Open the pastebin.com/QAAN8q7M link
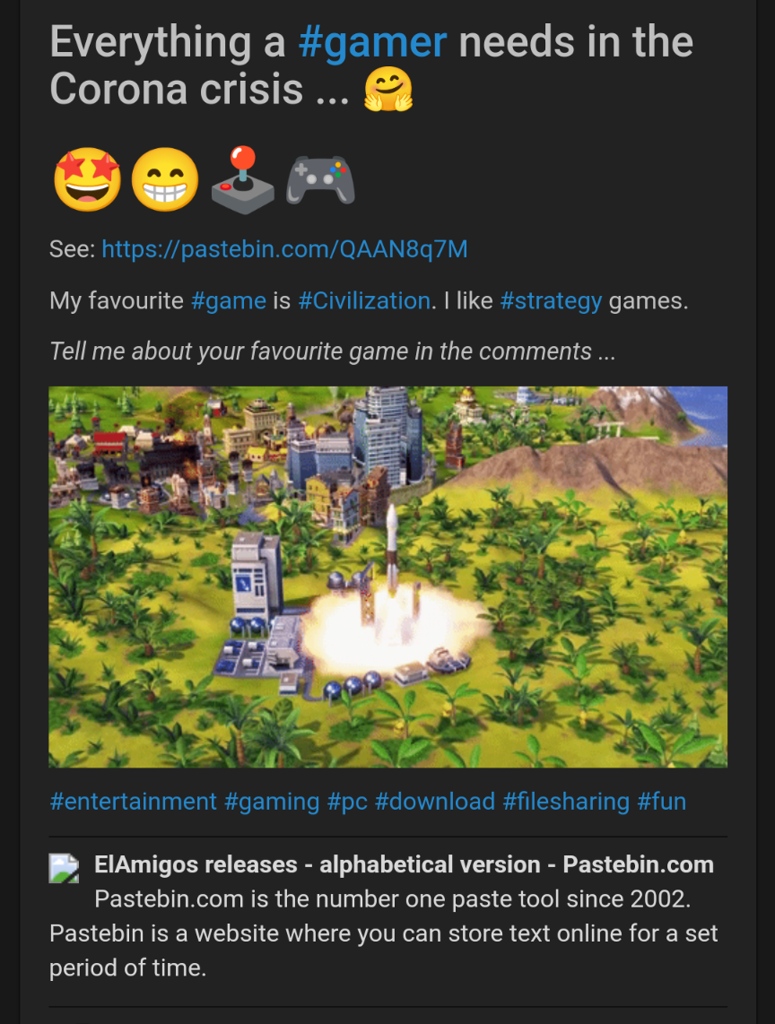The image size is (775, 1024). coord(285,249)
